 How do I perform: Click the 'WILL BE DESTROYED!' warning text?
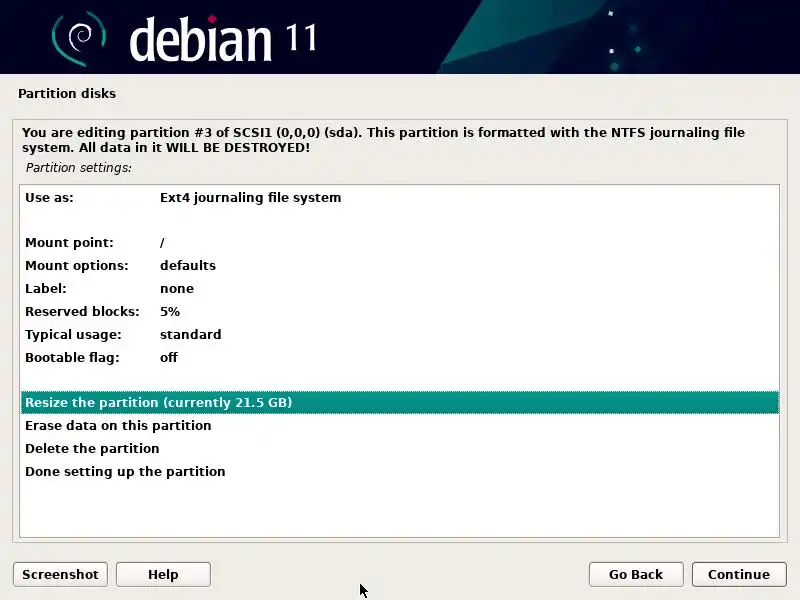pyautogui.click(x=238, y=147)
